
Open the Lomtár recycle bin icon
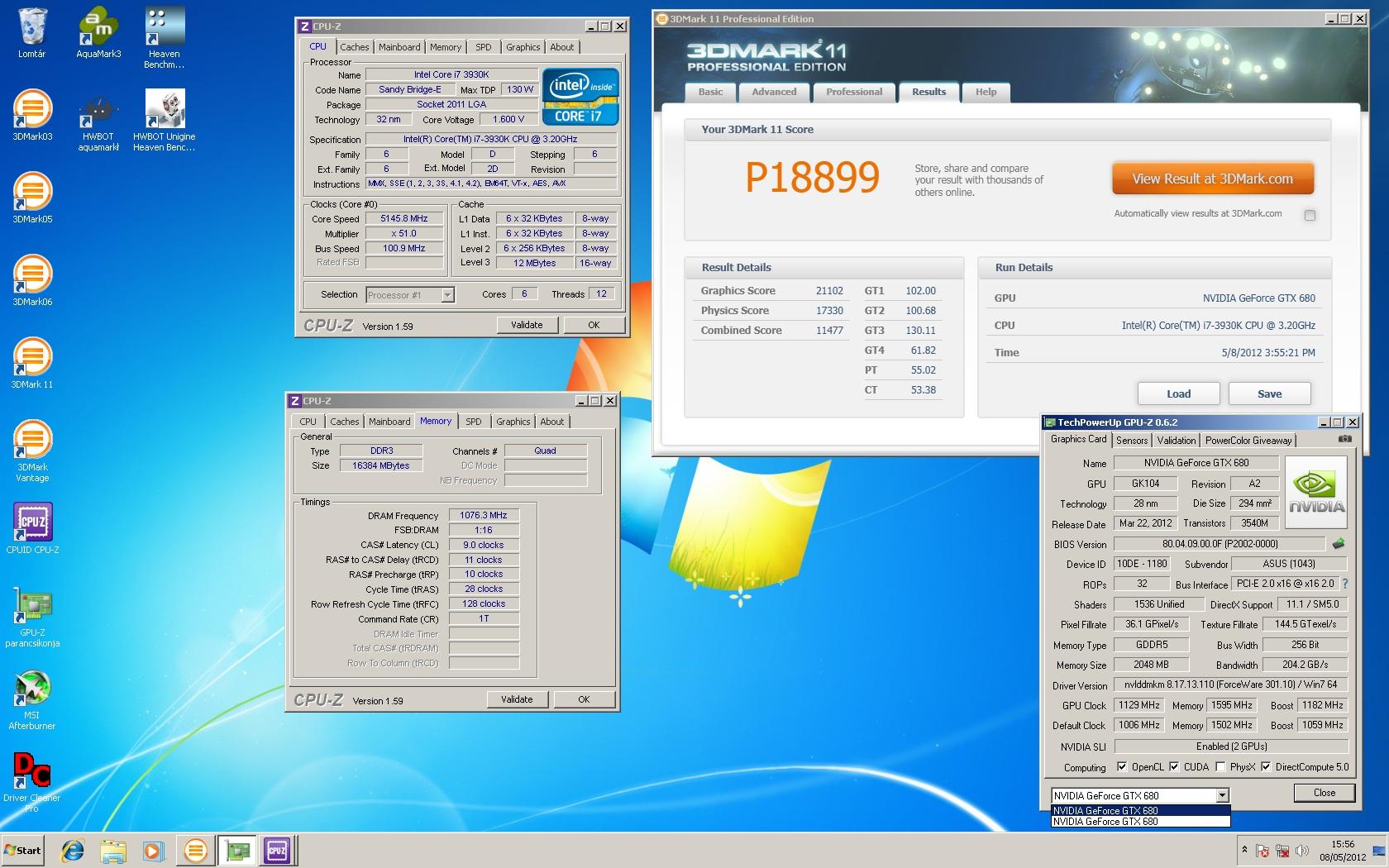(x=32, y=33)
